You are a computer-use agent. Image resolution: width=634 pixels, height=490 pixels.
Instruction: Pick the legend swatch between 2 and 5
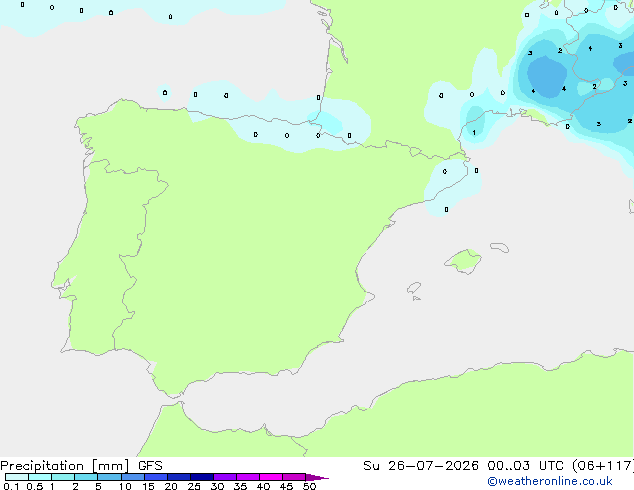[x=86, y=477]
